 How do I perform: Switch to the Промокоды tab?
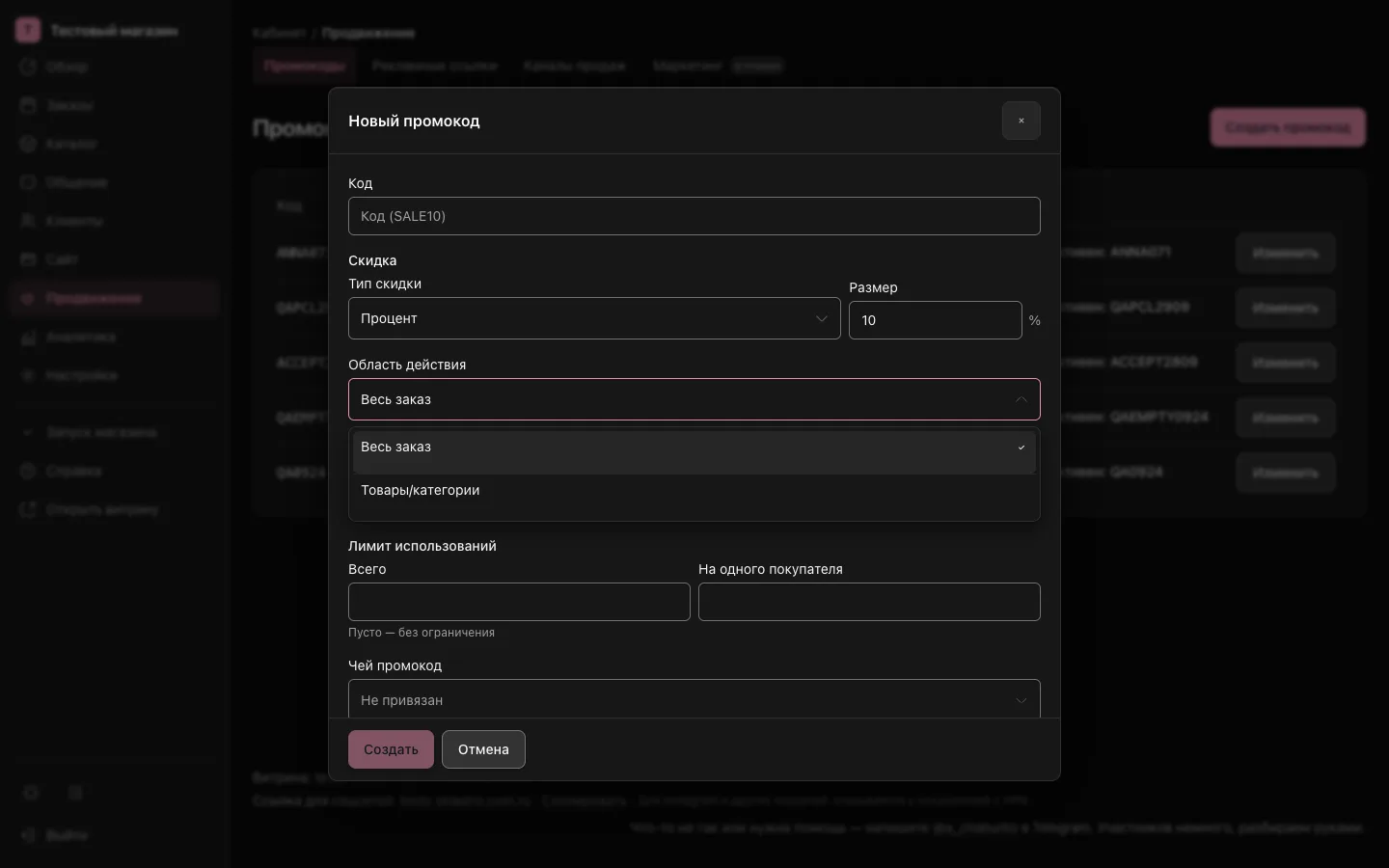[305, 66]
